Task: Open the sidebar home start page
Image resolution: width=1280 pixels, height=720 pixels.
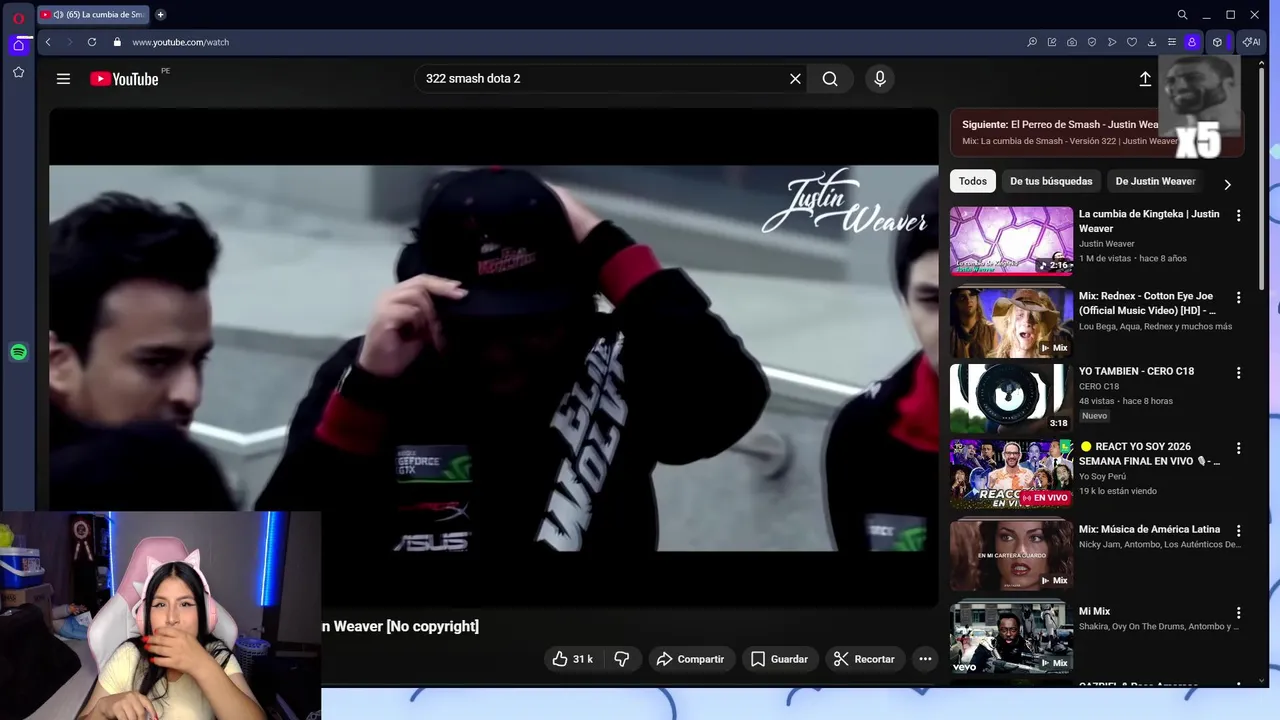Action: (x=18, y=45)
